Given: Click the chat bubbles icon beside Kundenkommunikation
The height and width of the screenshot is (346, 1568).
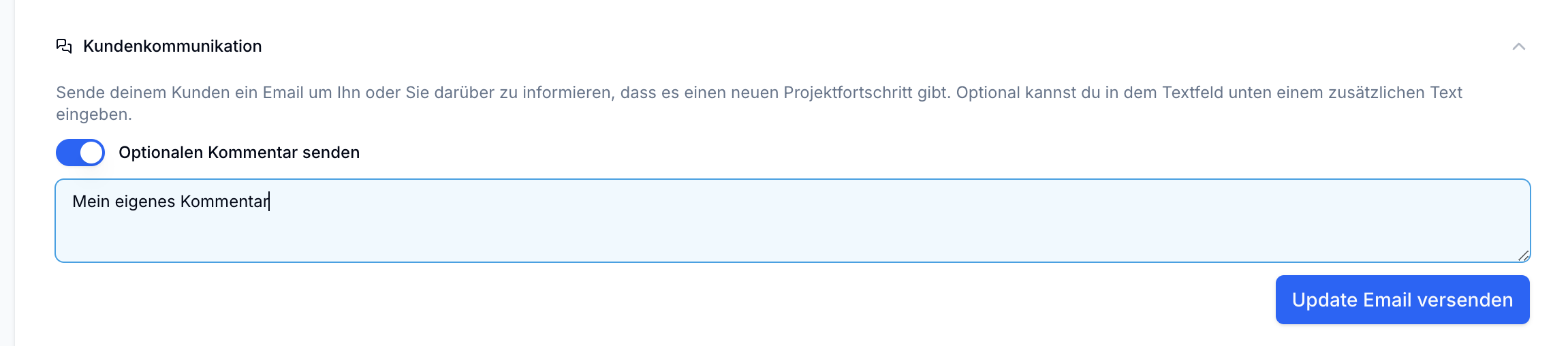Looking at the screenshot, I should click(x=64, y=46).
